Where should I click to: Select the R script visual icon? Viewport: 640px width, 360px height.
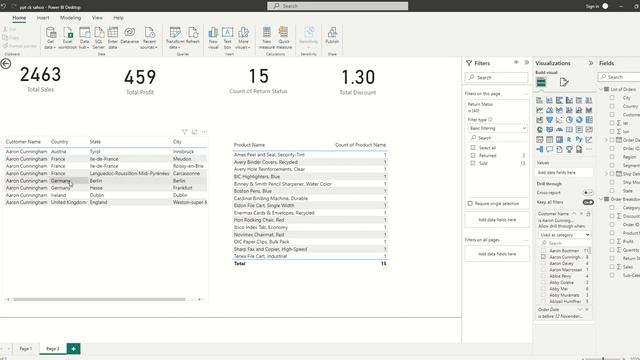569,140
